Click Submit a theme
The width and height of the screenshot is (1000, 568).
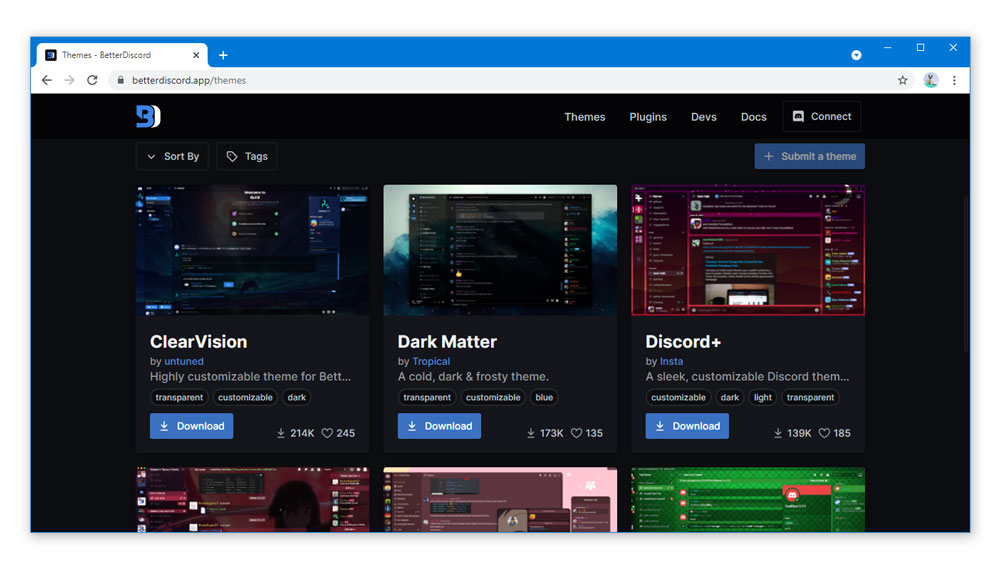click(809, 156)
